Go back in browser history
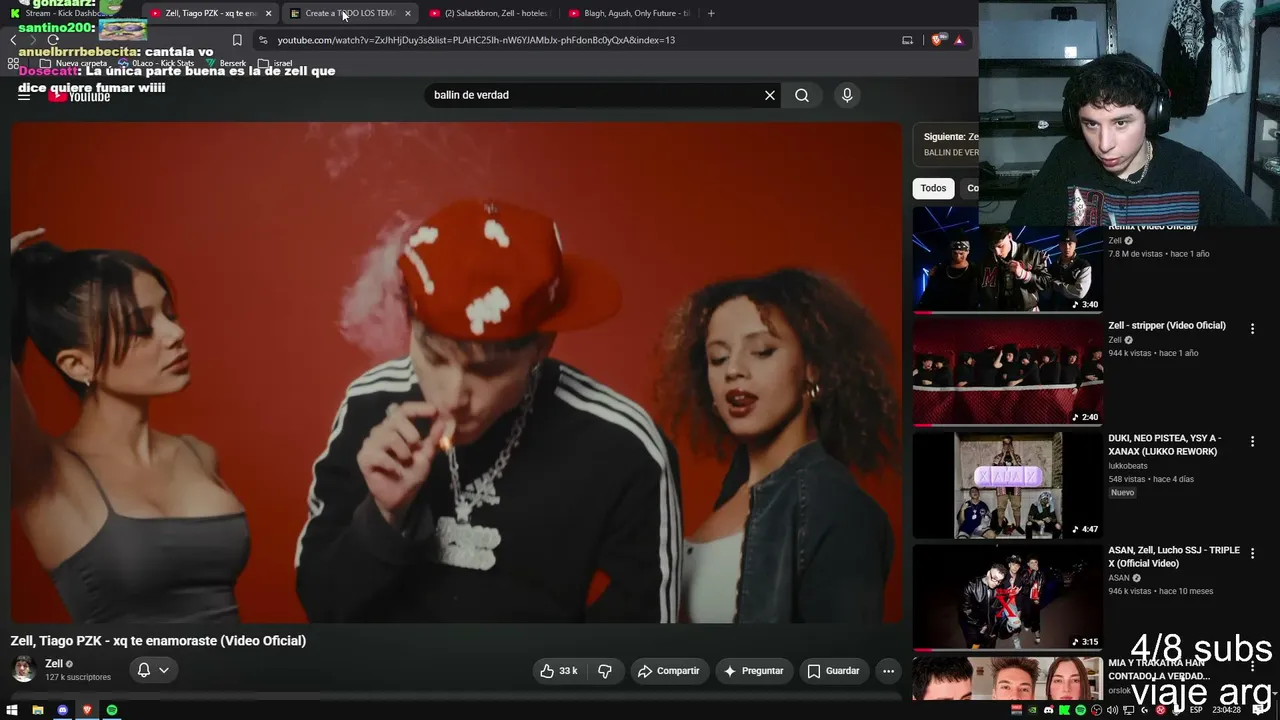This screenshot has height=720, width=1280. 13,40
